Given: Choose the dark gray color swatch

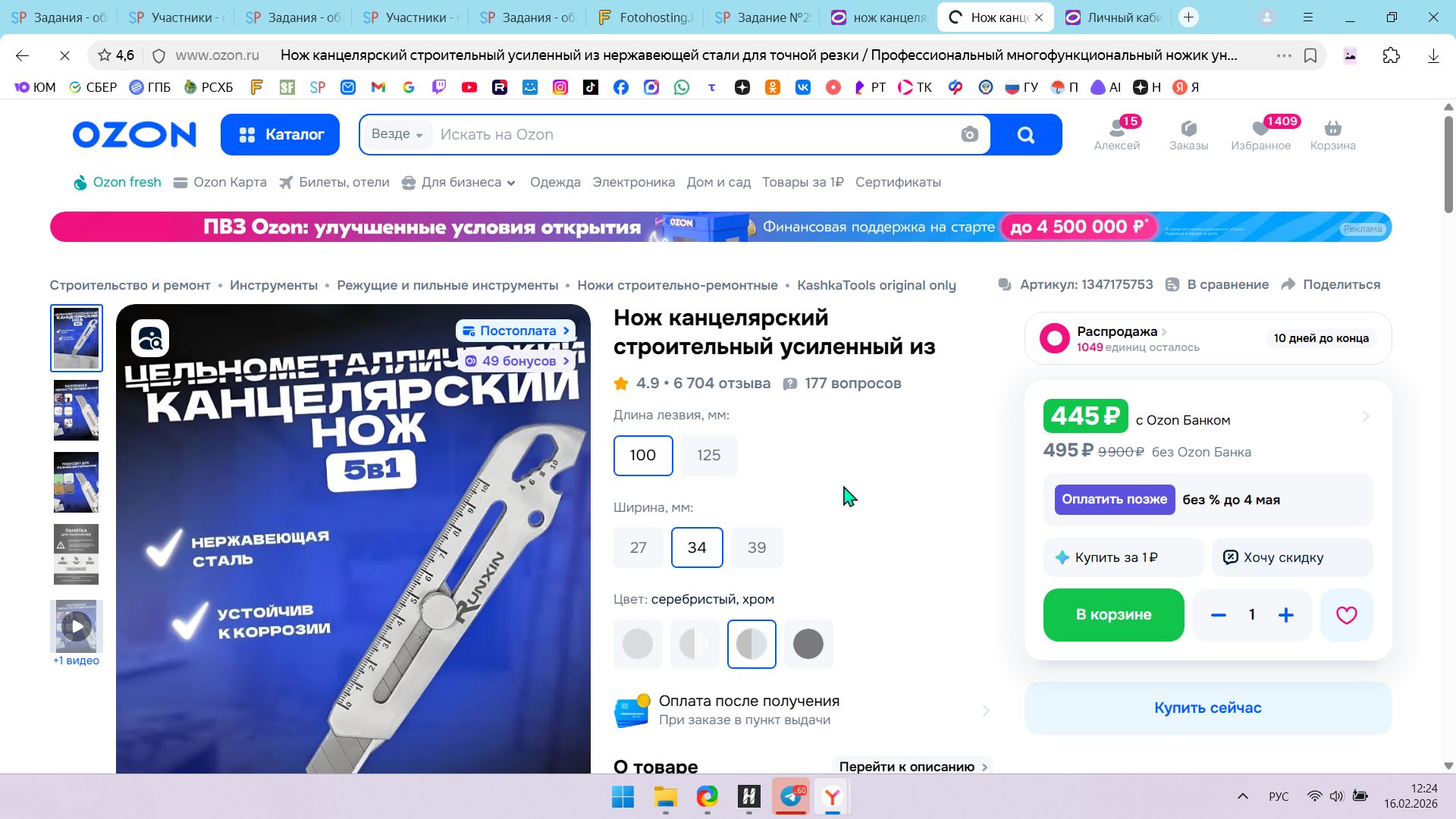Looking at the screenshot, I should tap(808, 645).
